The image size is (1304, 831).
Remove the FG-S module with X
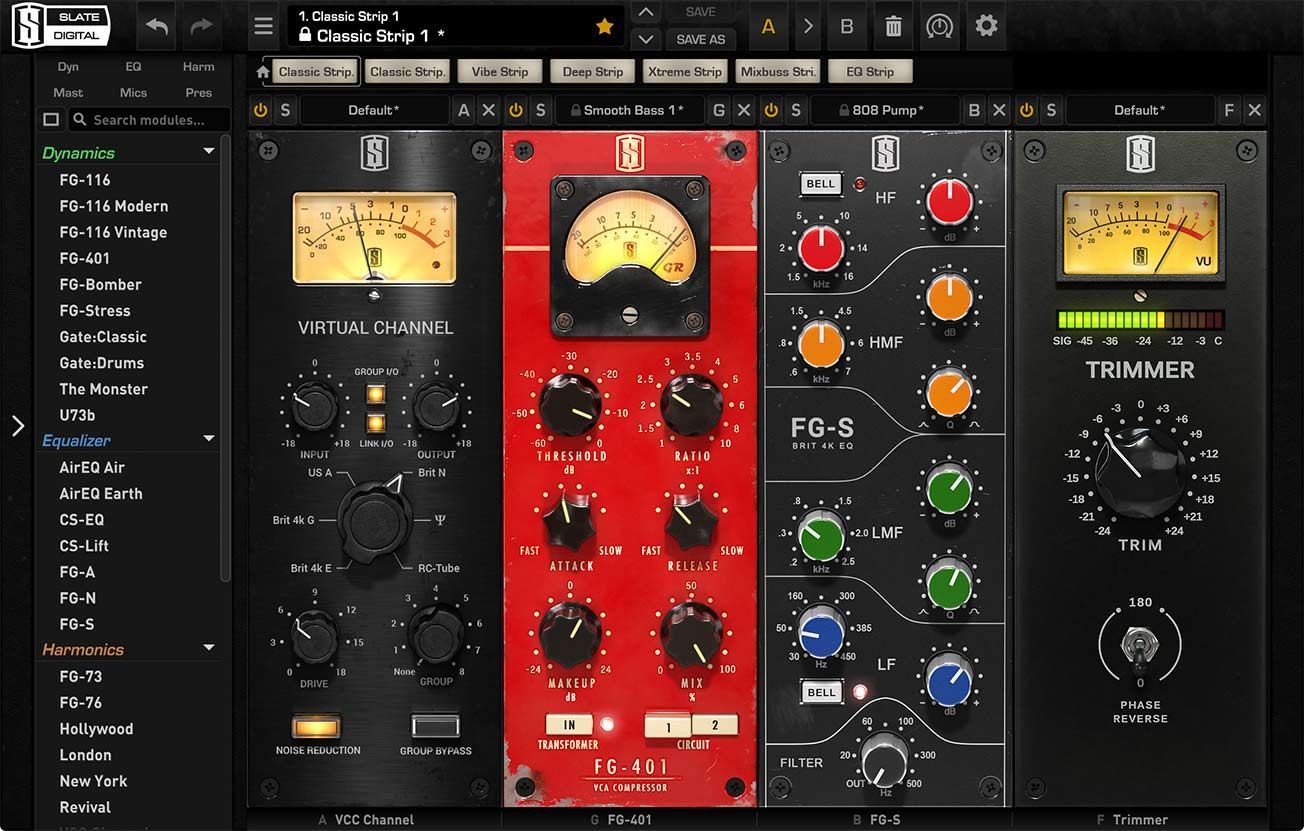pyautogui.click(x=999, y=110)
